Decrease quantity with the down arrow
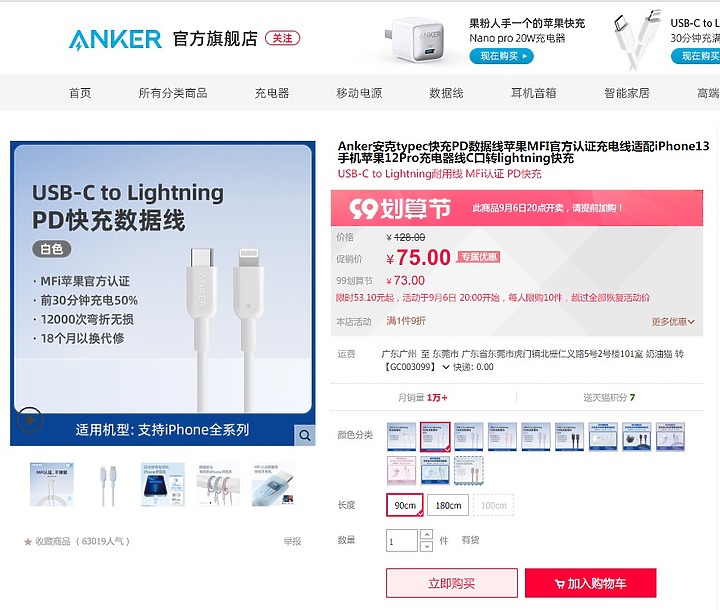This screenshot has height=610, width=720. coord(427,546)
